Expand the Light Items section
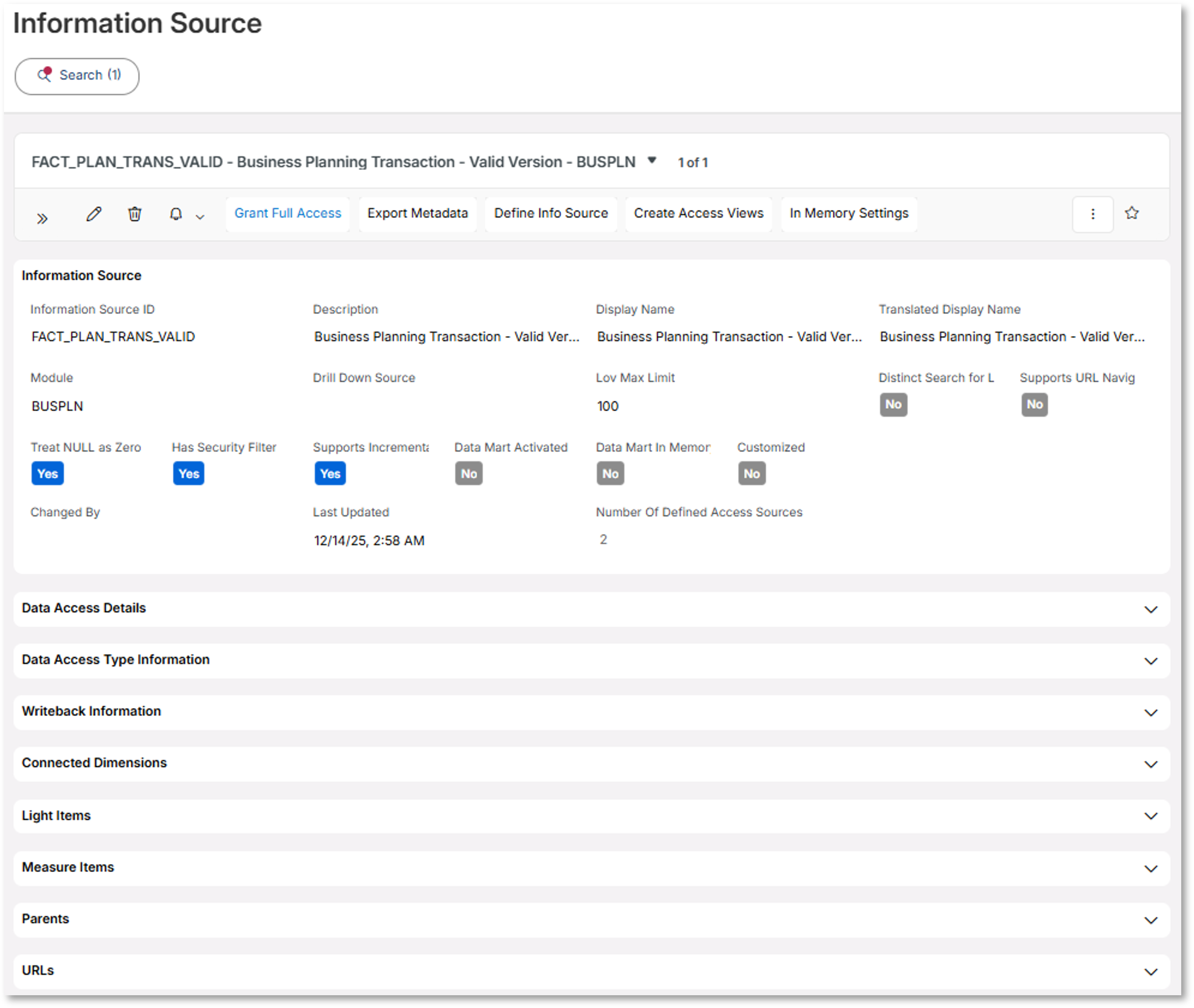 tap(592, 816)
